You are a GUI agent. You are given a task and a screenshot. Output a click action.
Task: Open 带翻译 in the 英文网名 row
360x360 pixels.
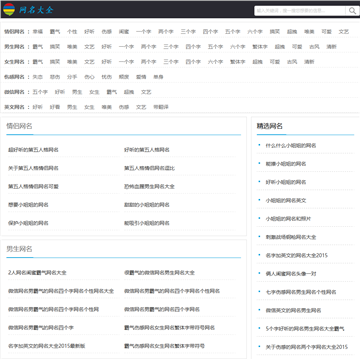click(x=161, y=107)
